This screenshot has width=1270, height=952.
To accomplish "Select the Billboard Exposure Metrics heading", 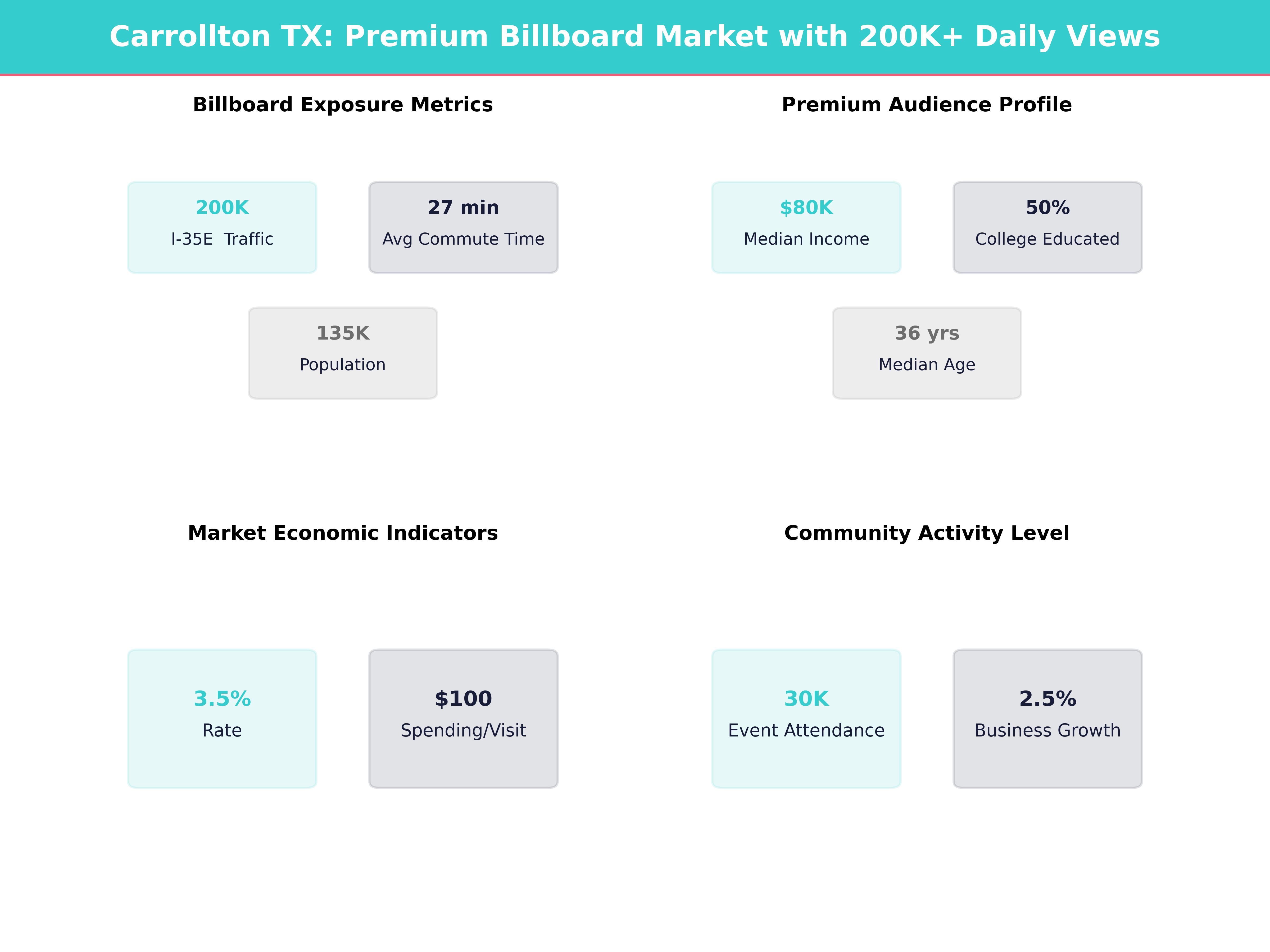I will pyautogui.click(x=343, y=104).
